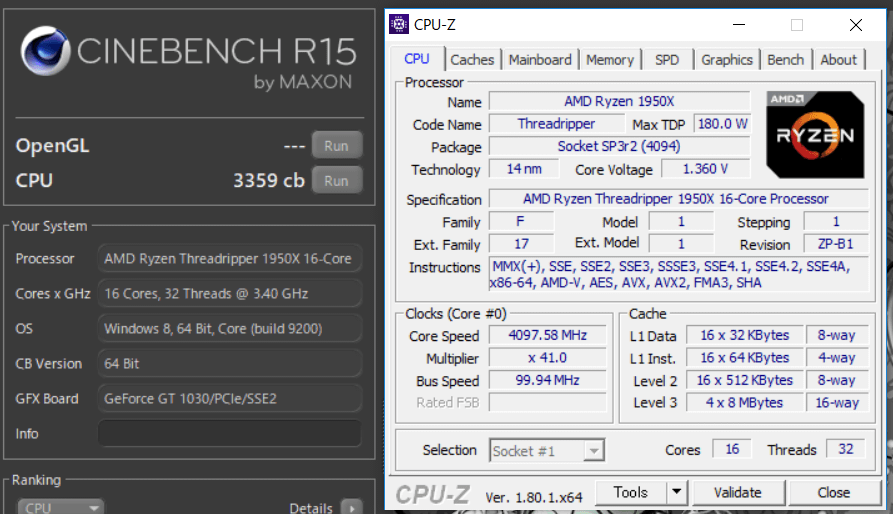Screen dimensions: 893x514
Task: Select the Memory tab
Action: [x=610, y=60]
